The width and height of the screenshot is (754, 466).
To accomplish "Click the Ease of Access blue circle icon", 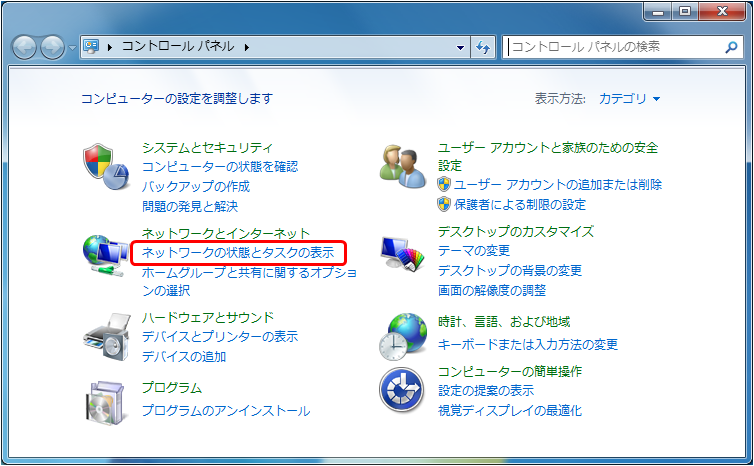I will (x=402, y=390).
